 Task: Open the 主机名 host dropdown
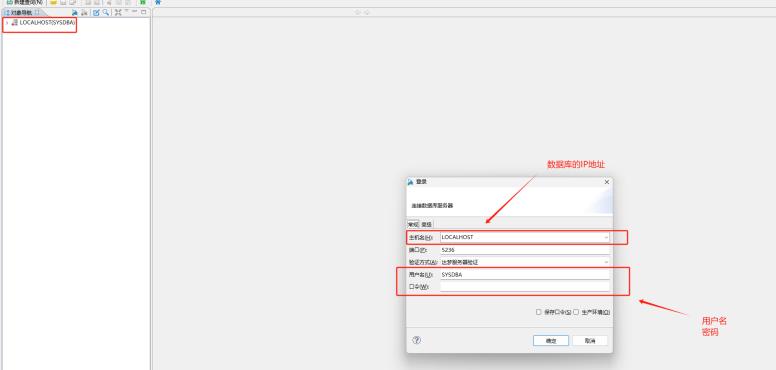point(606,237)
